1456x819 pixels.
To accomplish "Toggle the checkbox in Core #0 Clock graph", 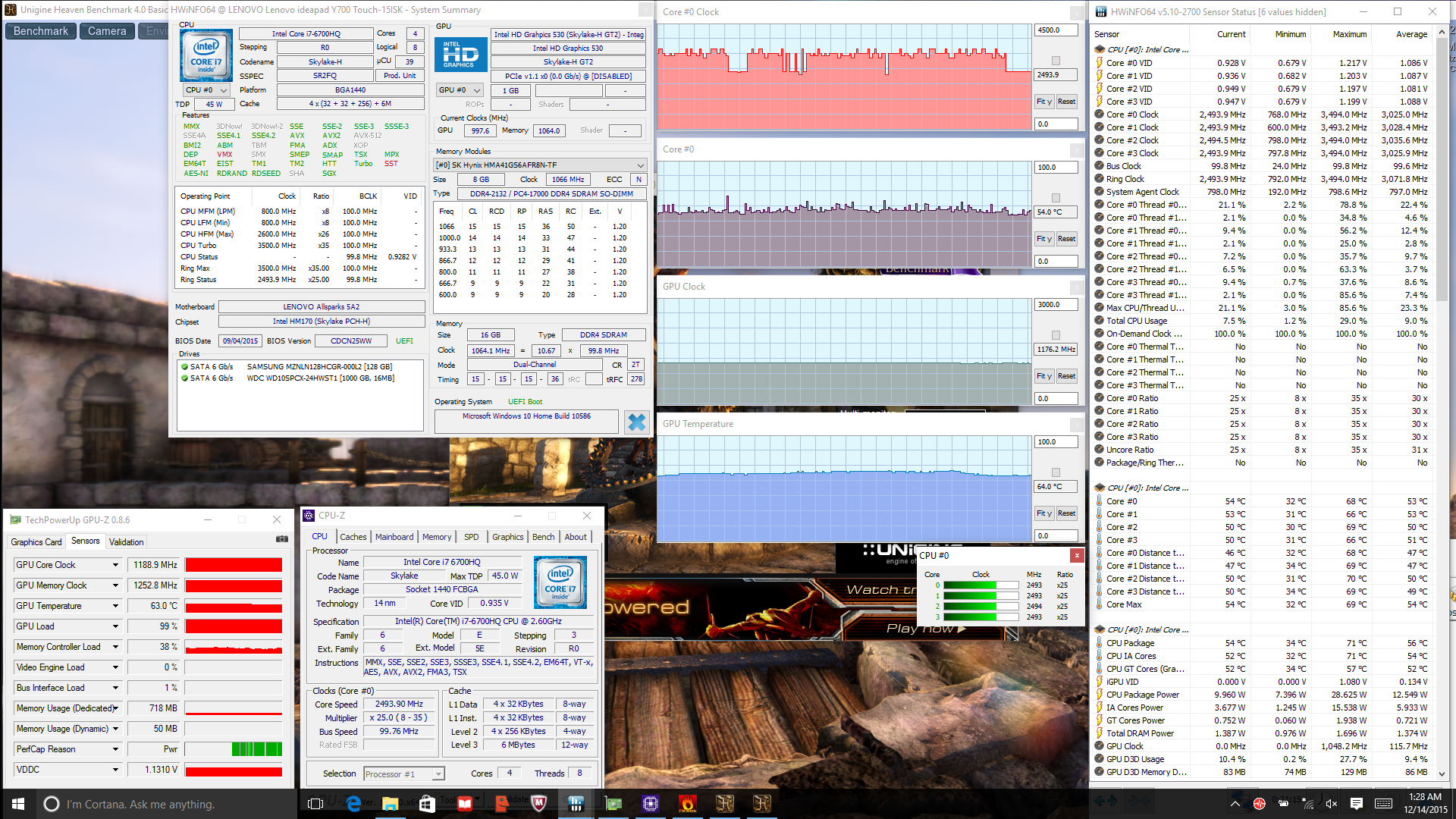I will click(x=1056, y=61).
